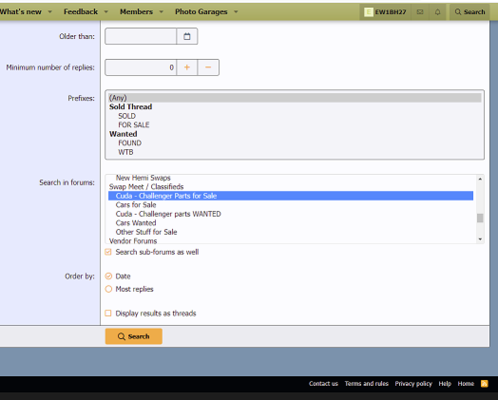Select the Date order radio button
The image size is (498, 400).
point(108,276)
